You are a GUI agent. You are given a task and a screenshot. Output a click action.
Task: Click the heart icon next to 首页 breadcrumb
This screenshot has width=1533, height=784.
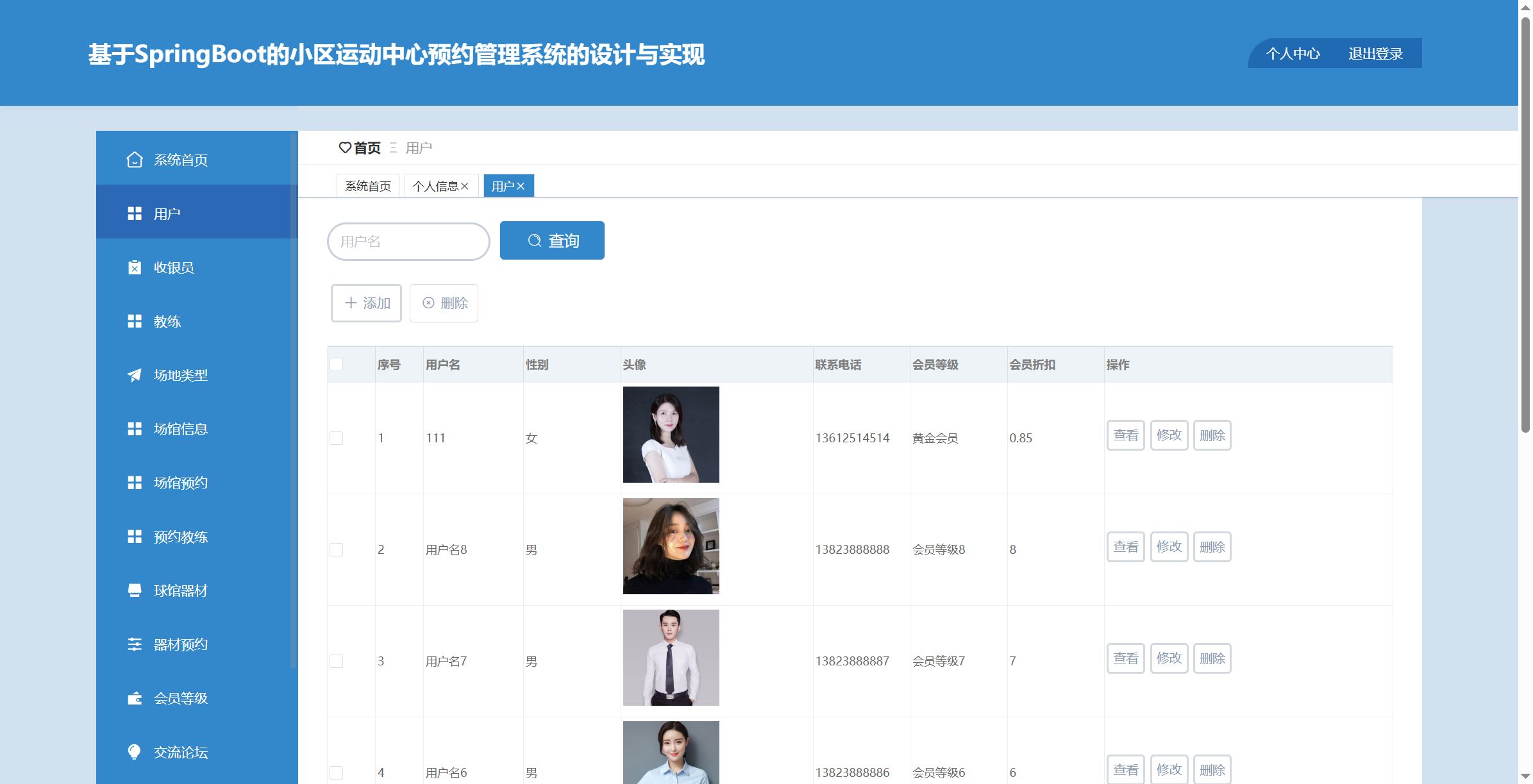pos(345,148)
